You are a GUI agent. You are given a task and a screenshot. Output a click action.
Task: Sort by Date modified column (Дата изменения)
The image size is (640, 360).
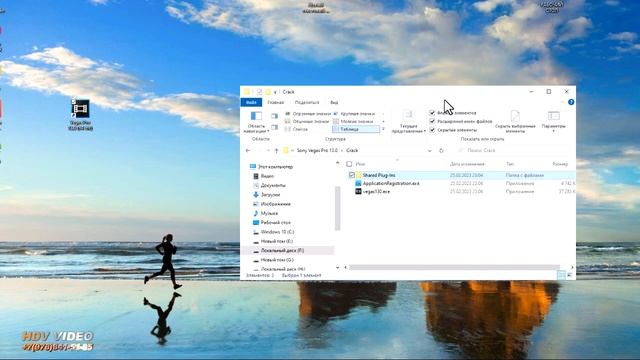467,164
